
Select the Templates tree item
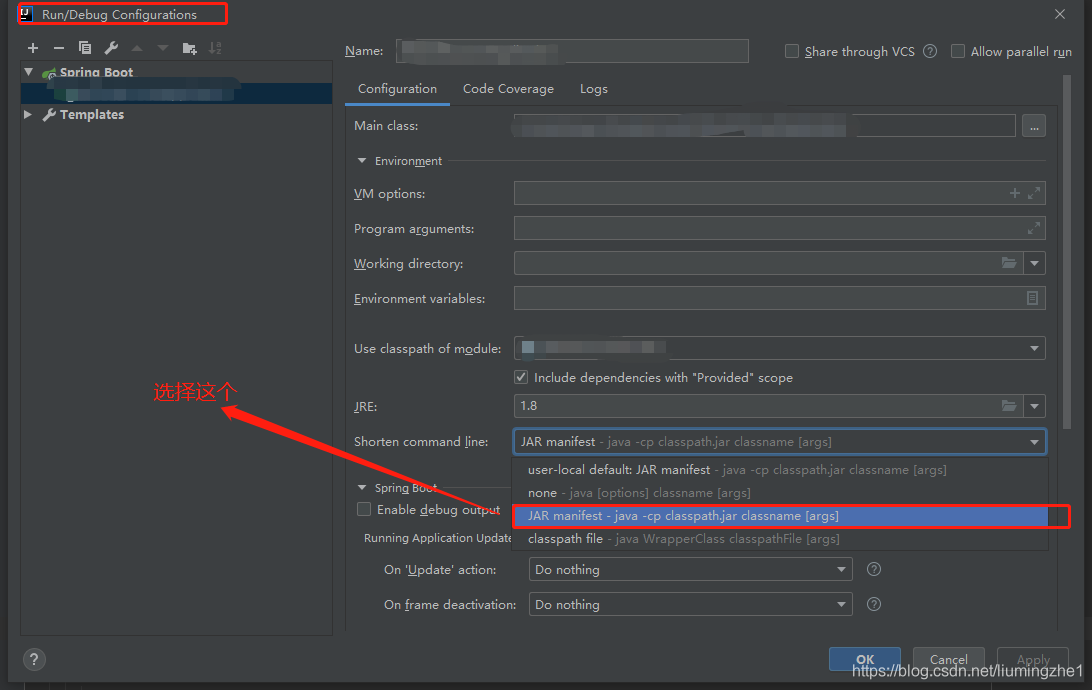tap(92, 114)
